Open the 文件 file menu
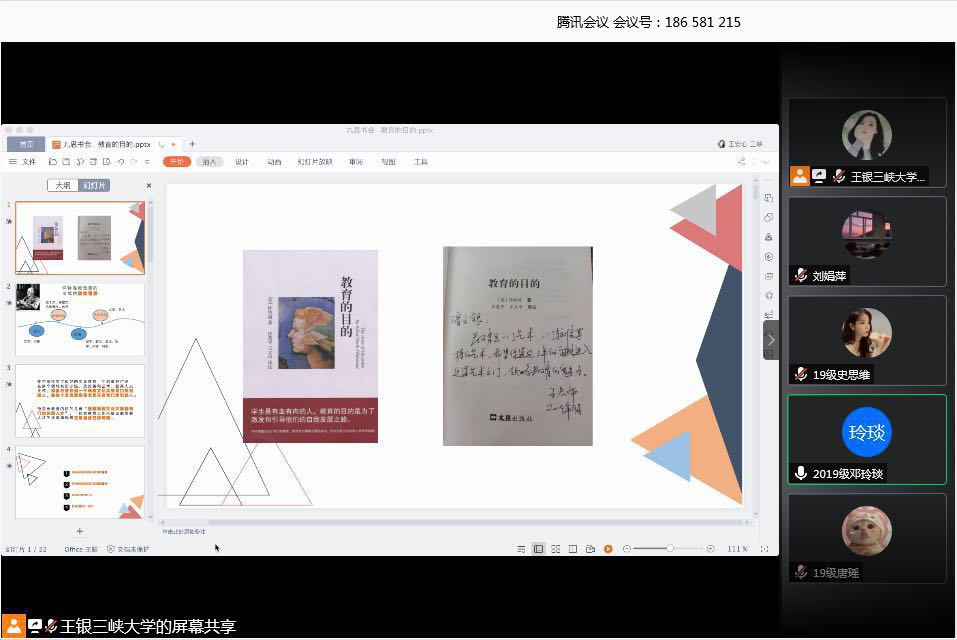The image size is (957, 640). click(24, 161)
